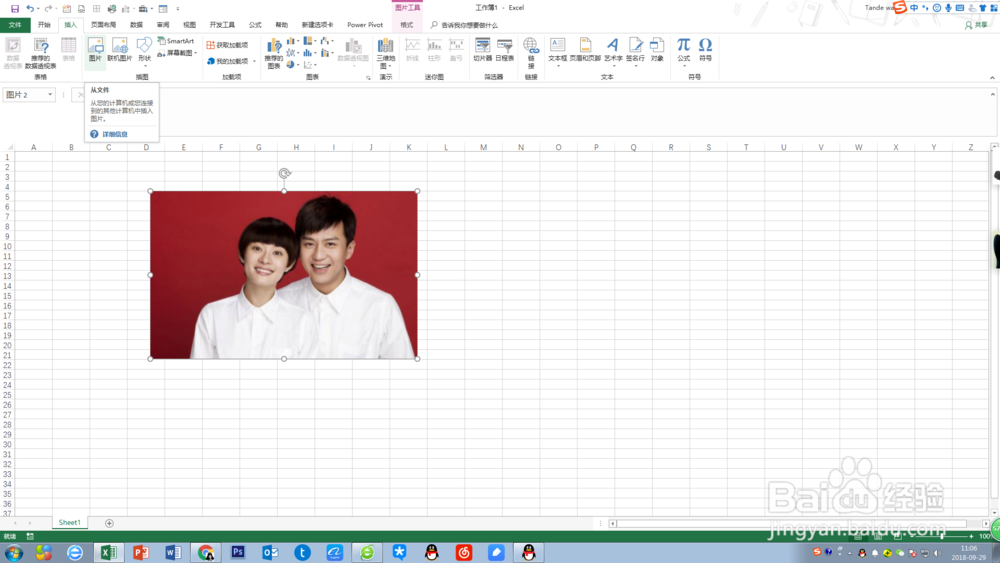Add a new sheet with plus button

(109, 523)
